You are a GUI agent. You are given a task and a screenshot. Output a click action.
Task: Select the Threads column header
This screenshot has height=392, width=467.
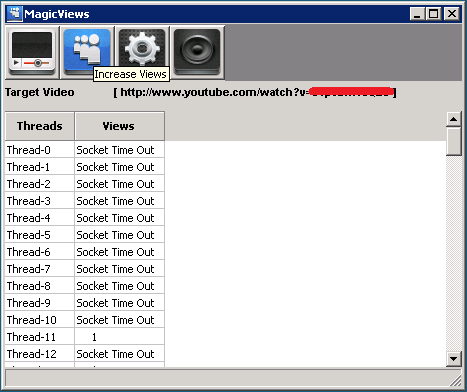40,126
